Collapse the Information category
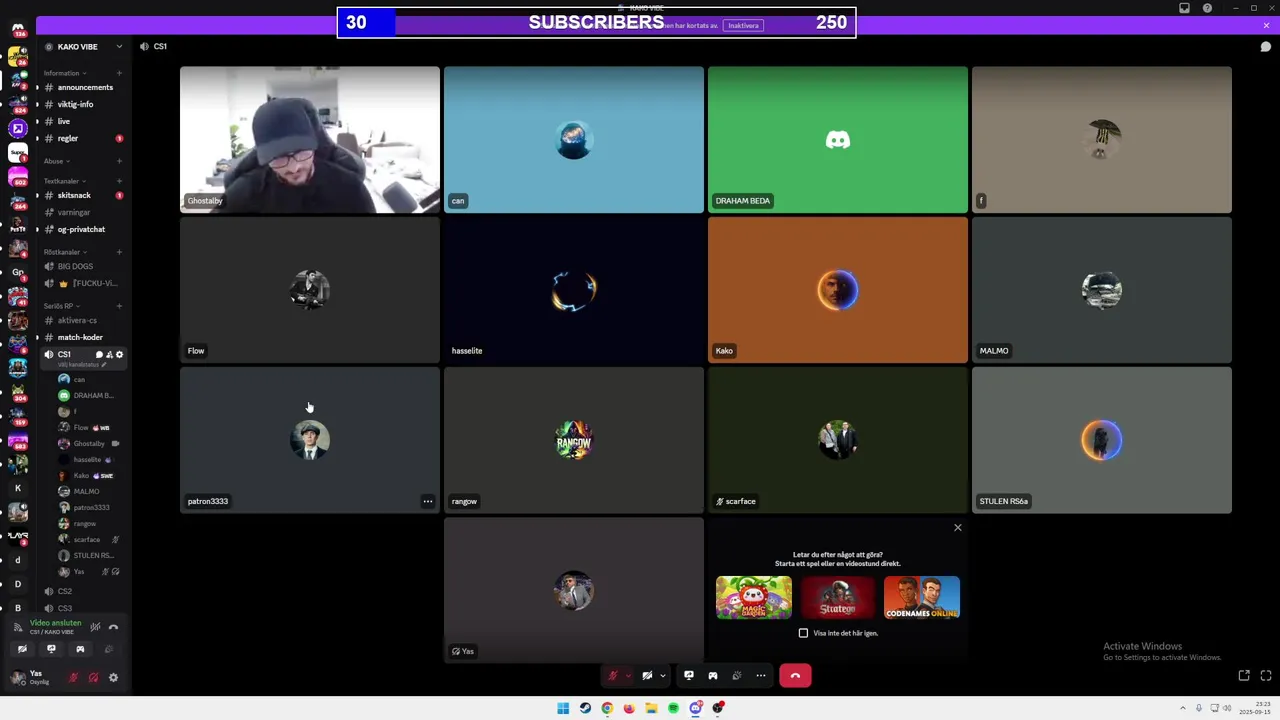The width and height of the screenshot is (1280, 720). tap(64, 73)
